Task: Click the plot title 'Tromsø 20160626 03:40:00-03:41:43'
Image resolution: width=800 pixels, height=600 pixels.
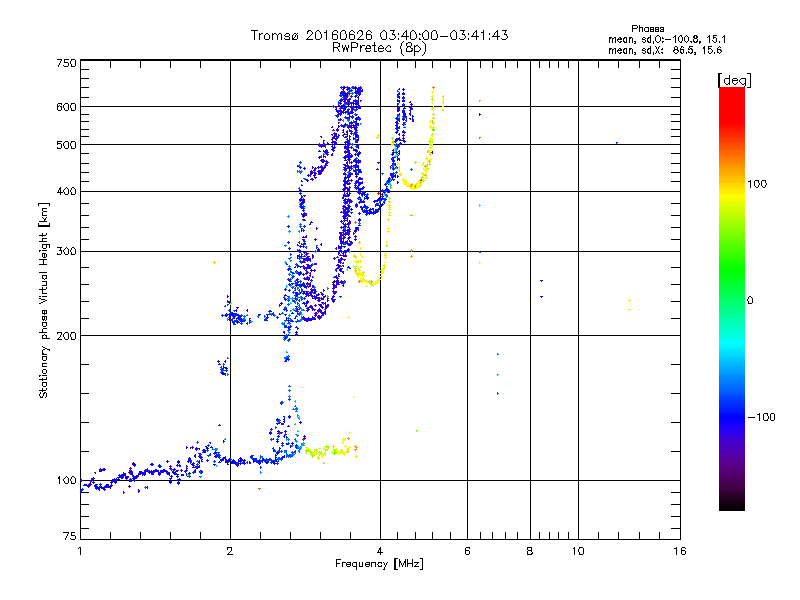Action: point(379,35)
